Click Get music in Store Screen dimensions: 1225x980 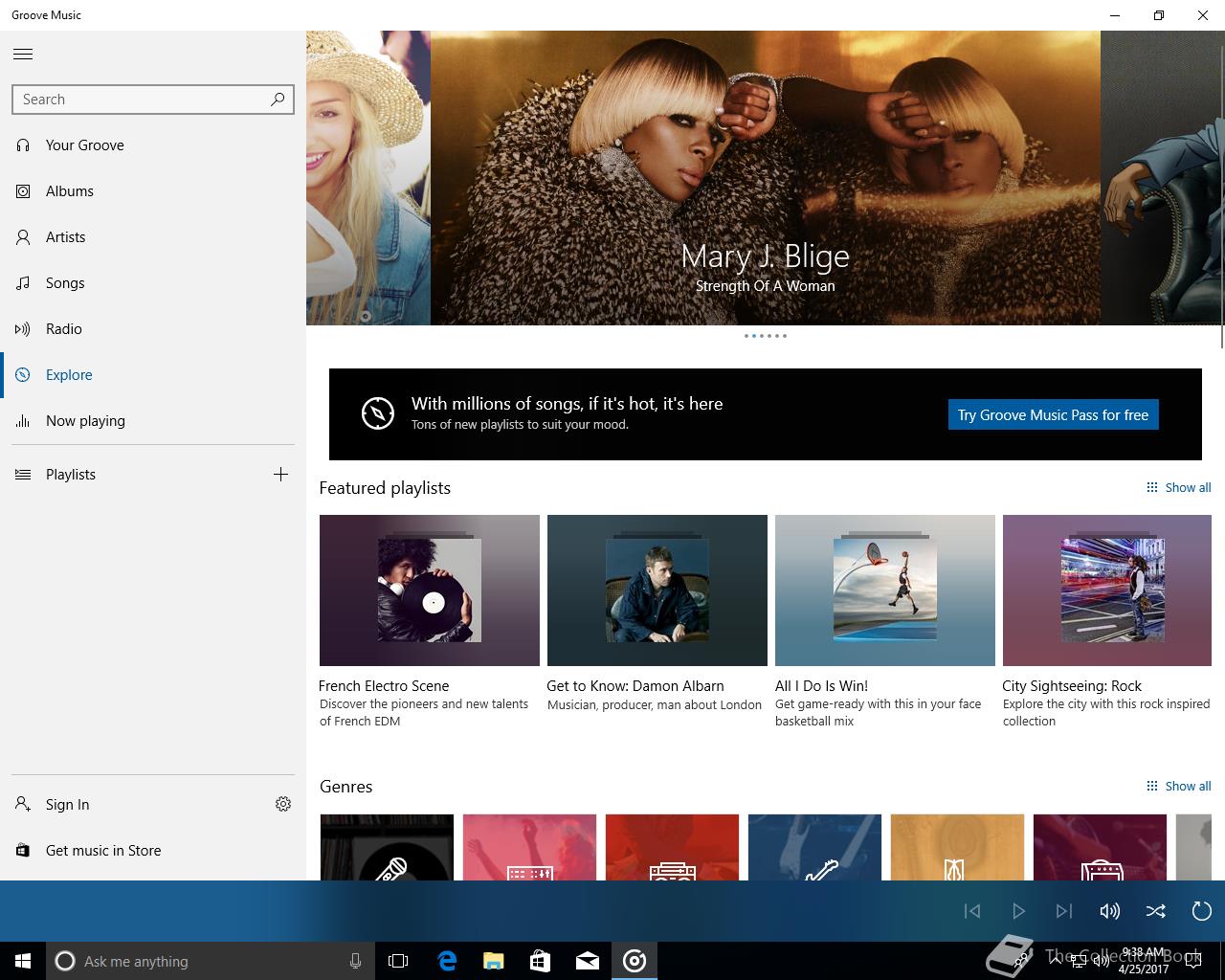[153, 851]
